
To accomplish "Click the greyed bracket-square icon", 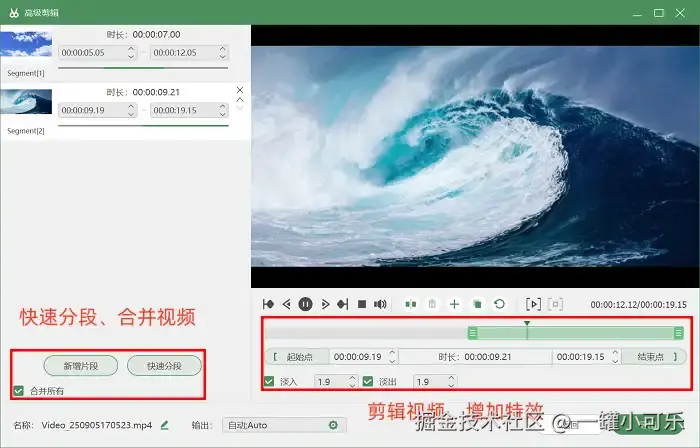I will point(555,304).
